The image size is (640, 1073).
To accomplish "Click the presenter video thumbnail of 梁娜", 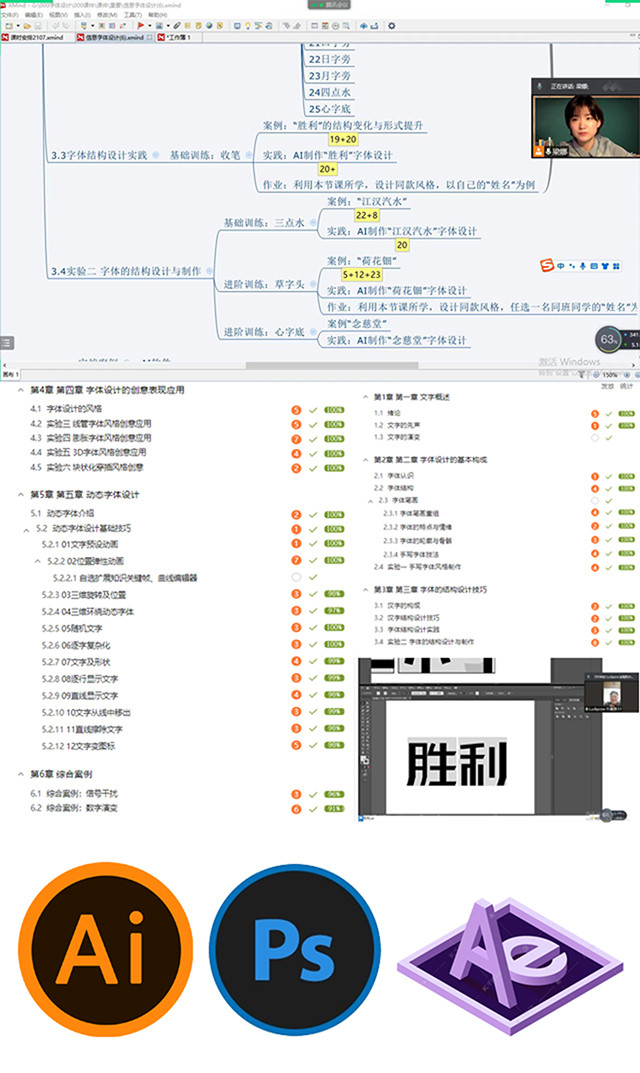I will tap(586, 125).
